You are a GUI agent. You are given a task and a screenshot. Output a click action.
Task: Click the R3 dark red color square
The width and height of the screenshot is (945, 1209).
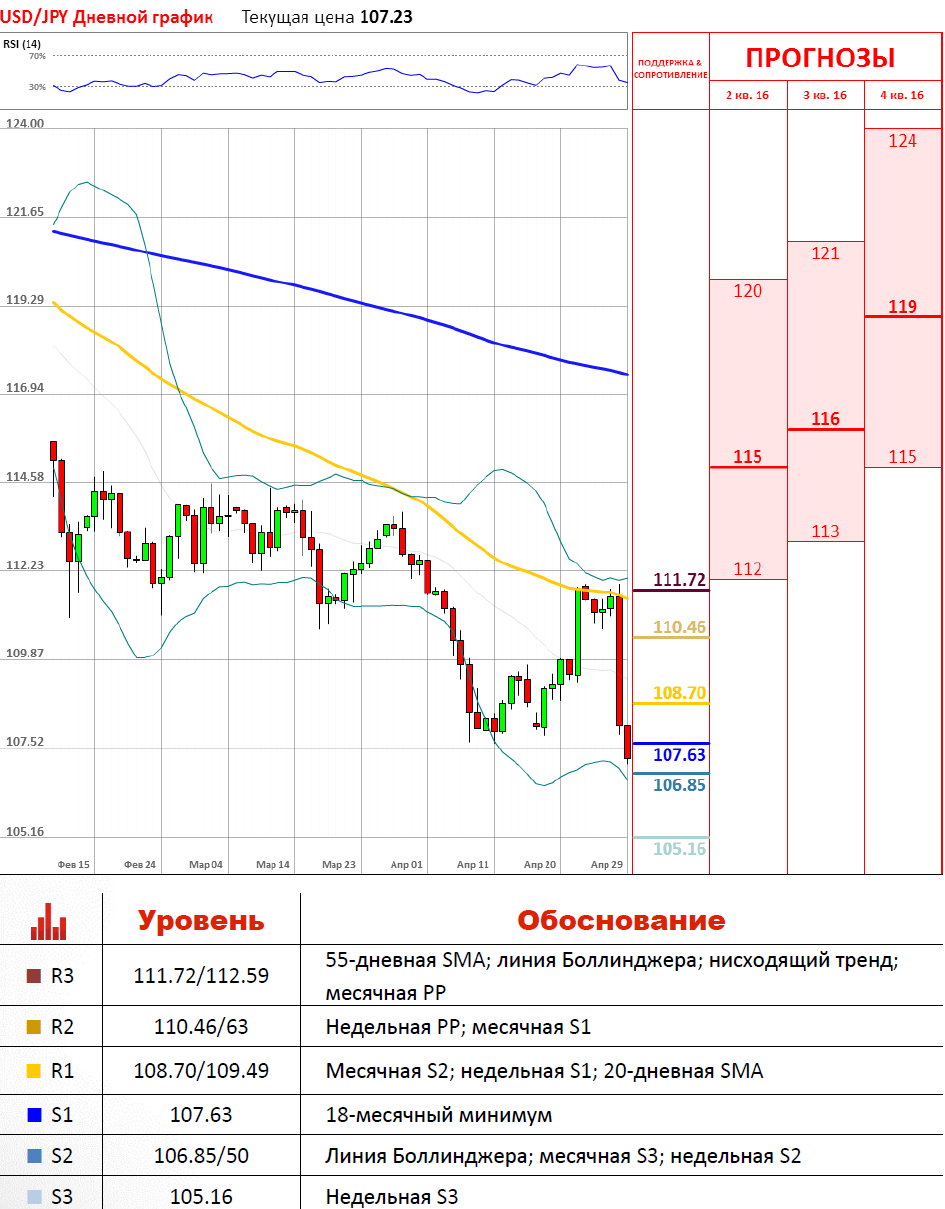pyautogui.click(x=34, y=976)
